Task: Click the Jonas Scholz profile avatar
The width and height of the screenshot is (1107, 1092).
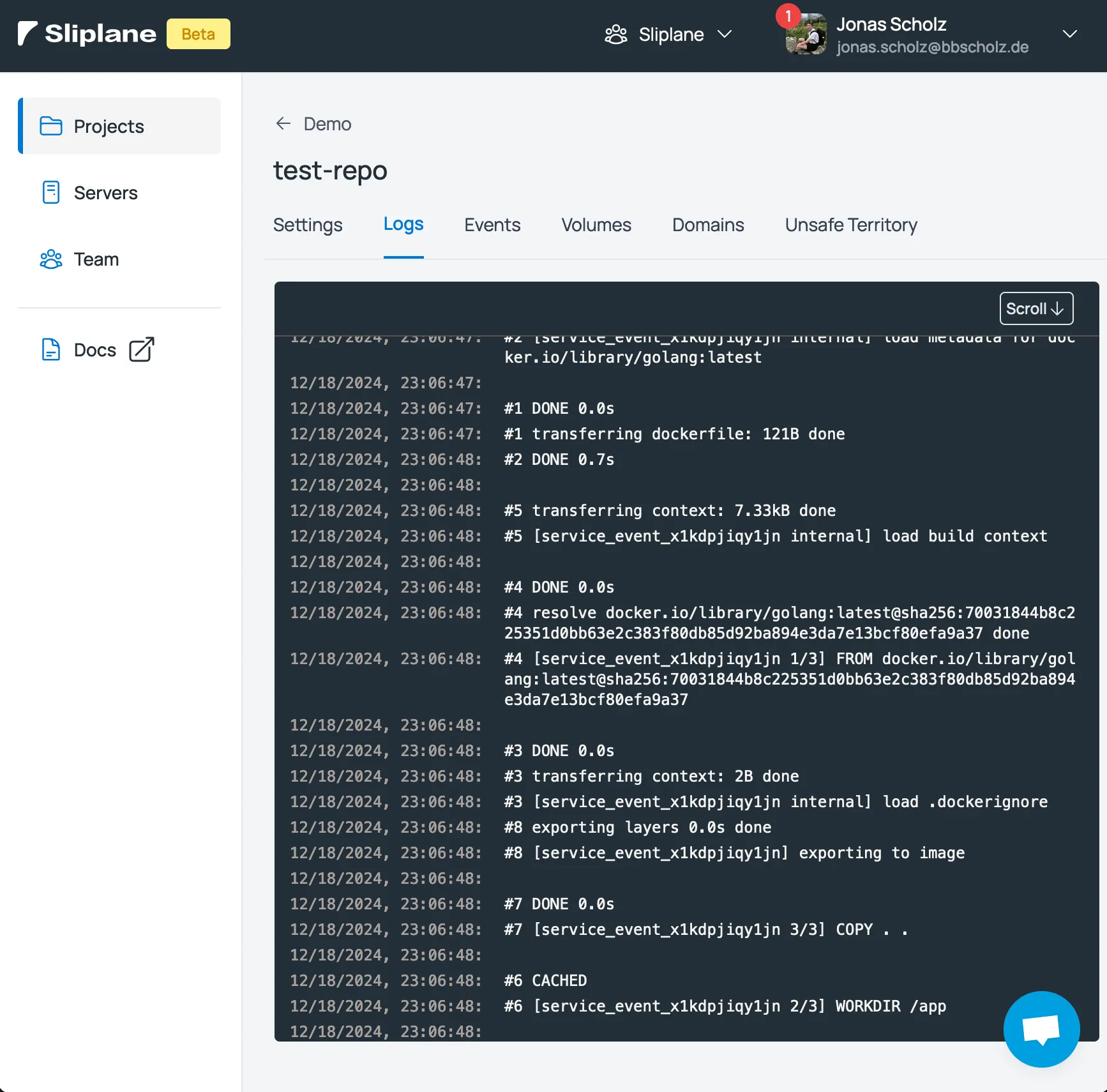Action: click(806, 34)
